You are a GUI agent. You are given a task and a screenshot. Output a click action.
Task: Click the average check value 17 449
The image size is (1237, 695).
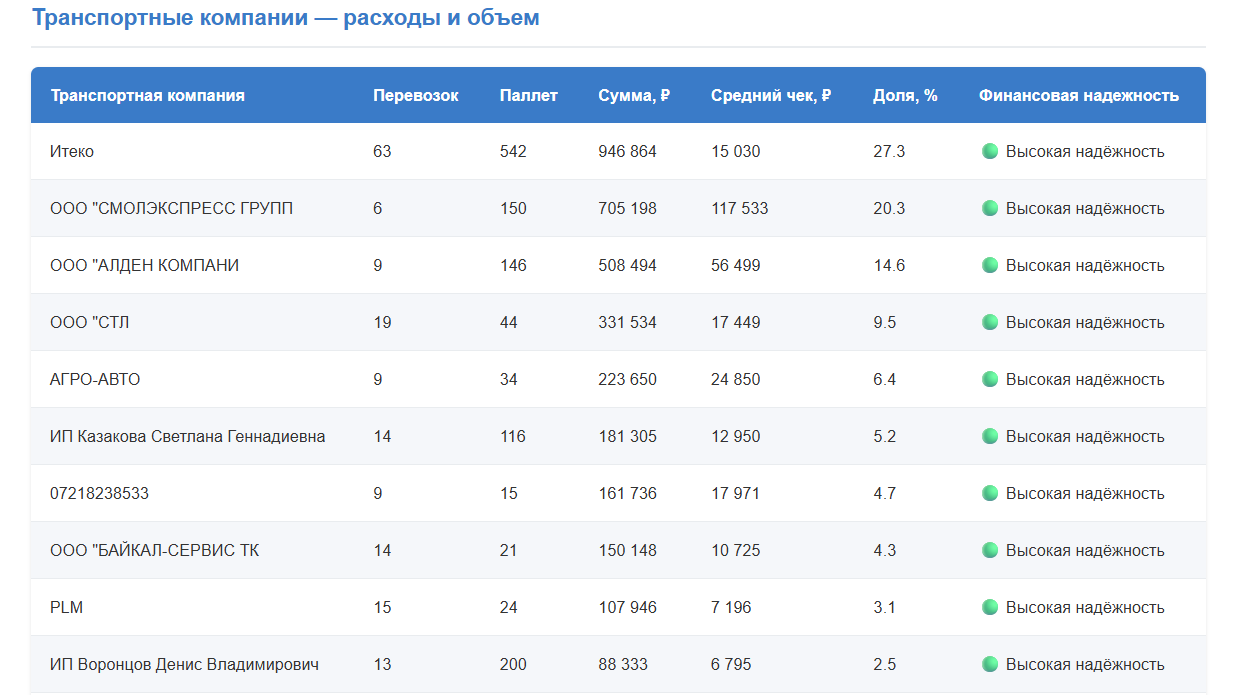click(x=736, y=322)
